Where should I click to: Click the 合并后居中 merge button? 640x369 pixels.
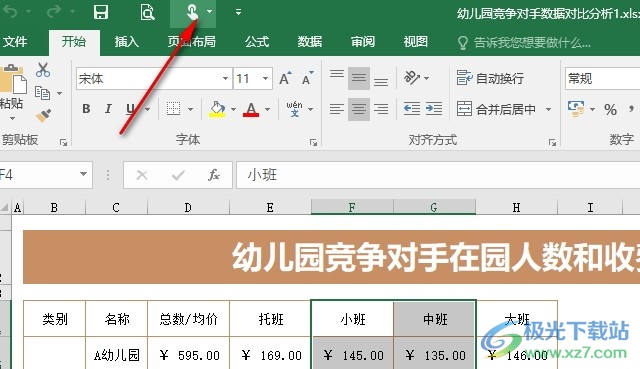pyautogui.click(x=497, y=109)
